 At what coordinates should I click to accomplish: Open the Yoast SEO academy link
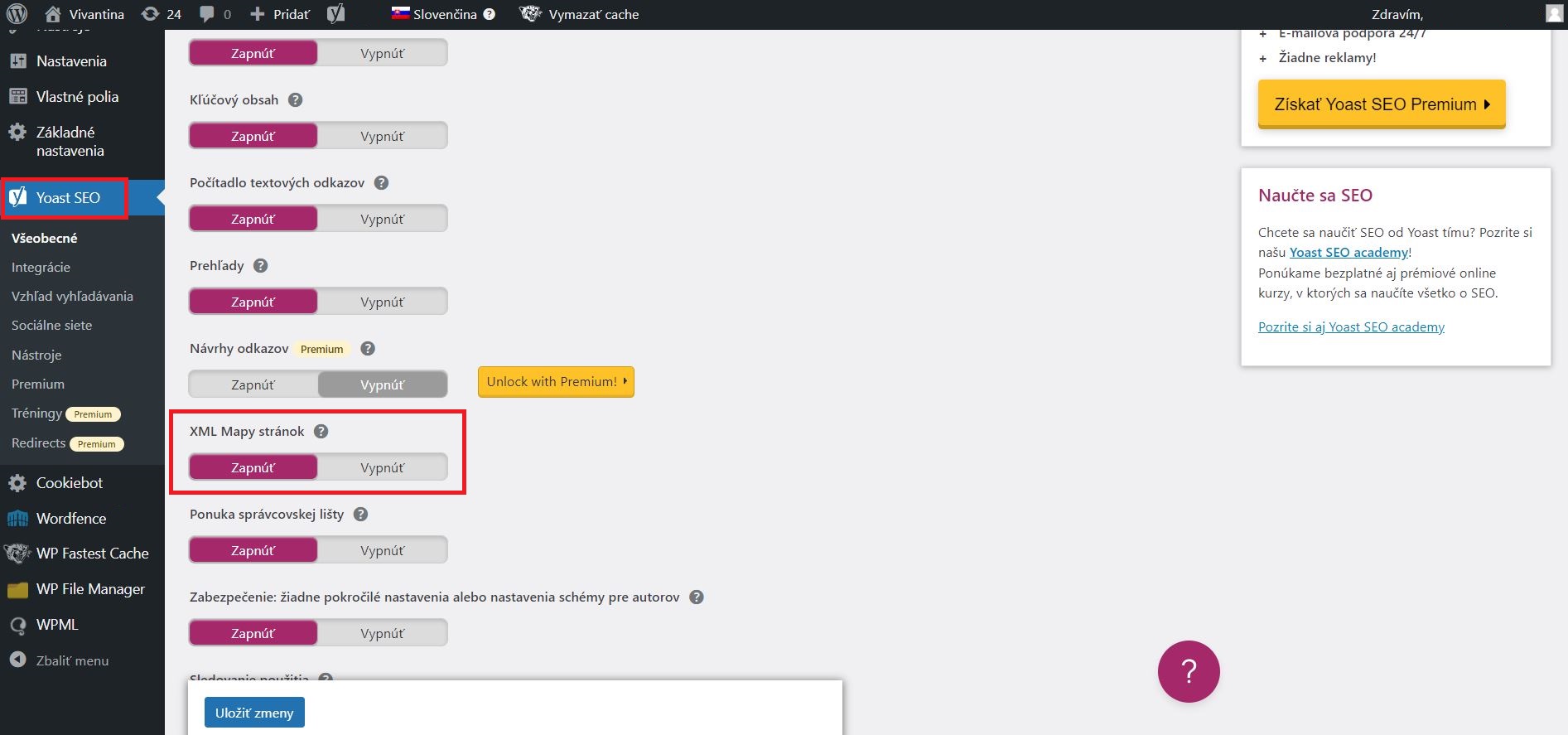(1348, 252)
